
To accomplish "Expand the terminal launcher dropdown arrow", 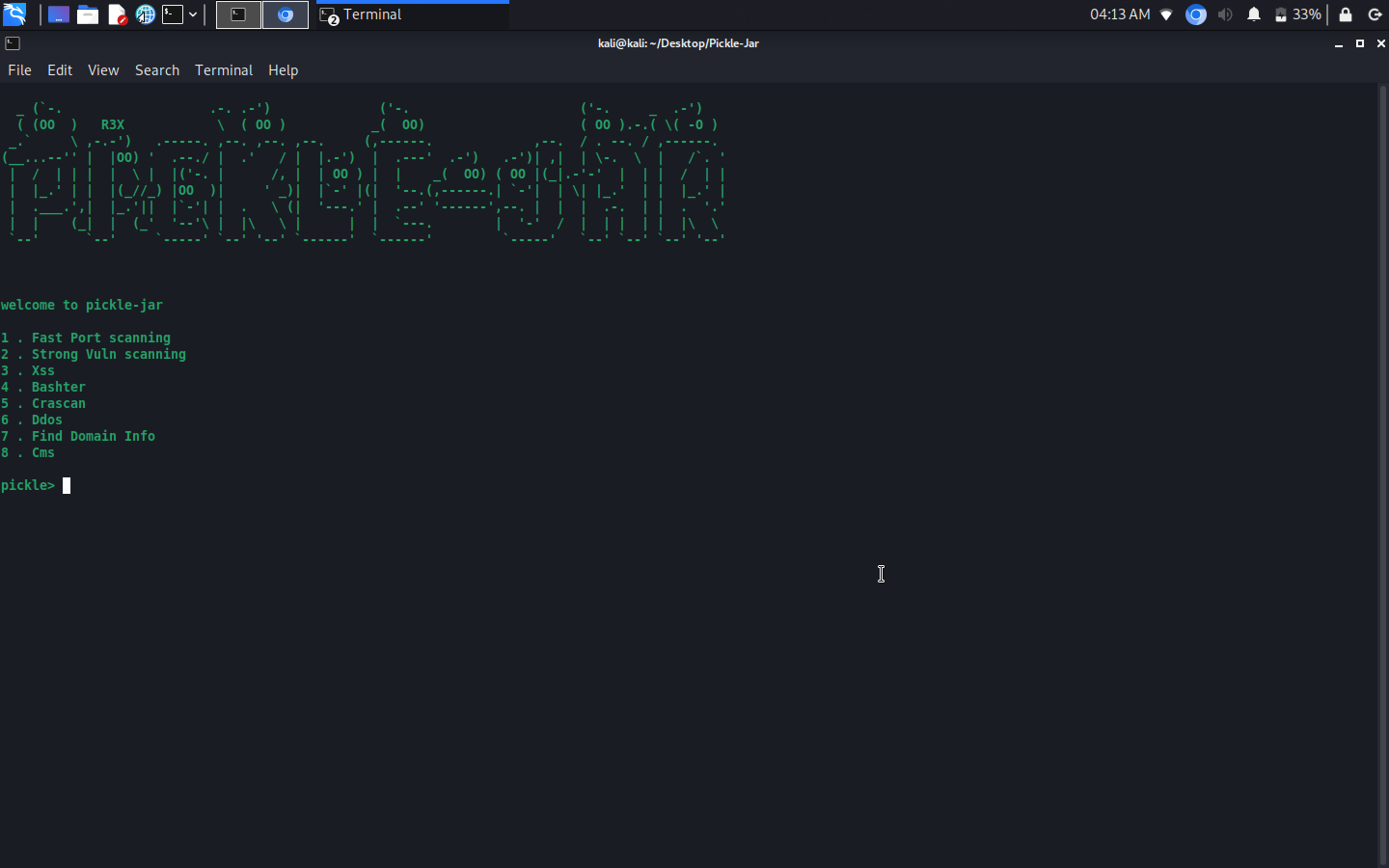I will (x=193, y=14).
